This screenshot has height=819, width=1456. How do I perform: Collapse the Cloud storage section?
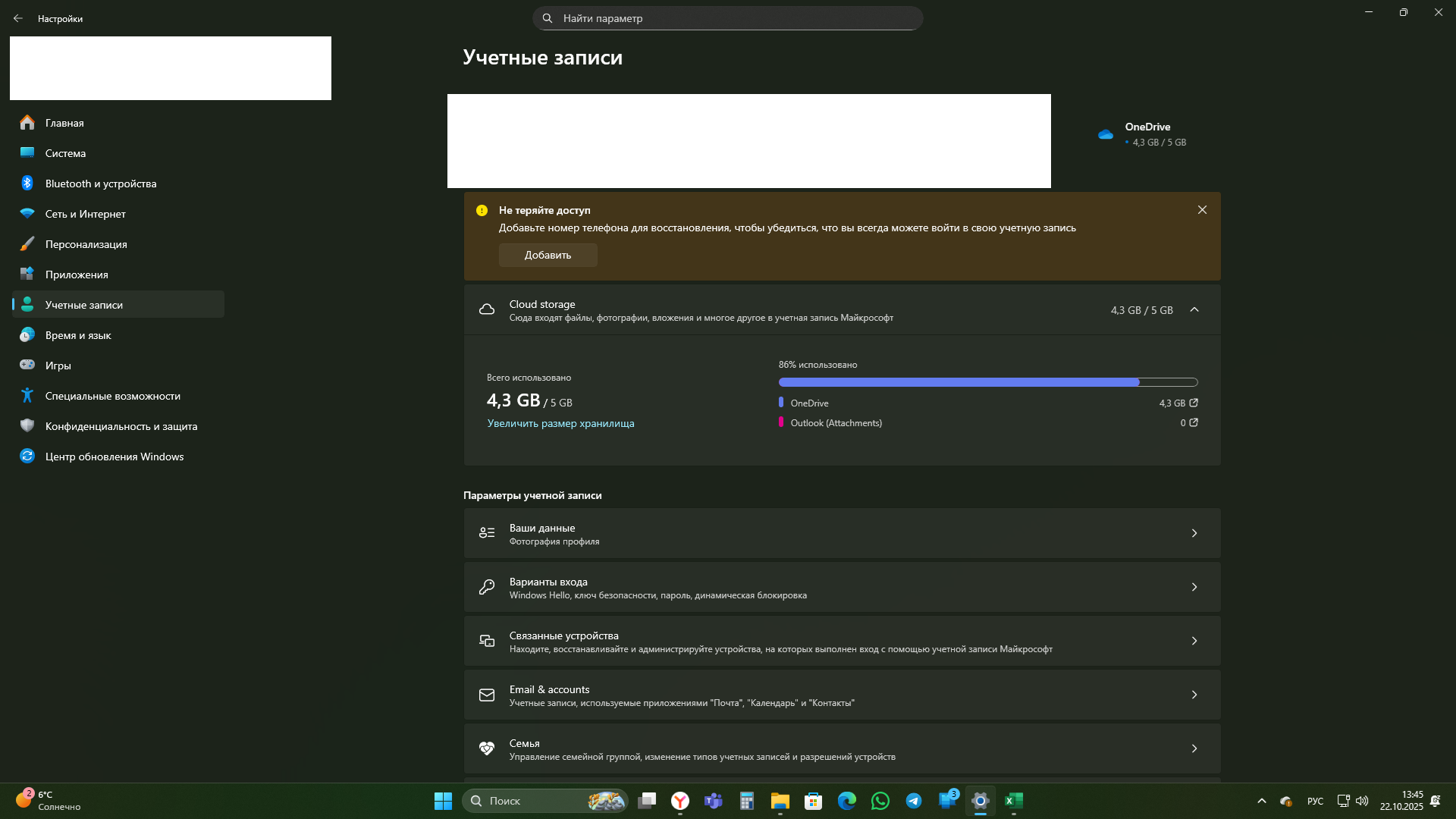click(1194, 309)
